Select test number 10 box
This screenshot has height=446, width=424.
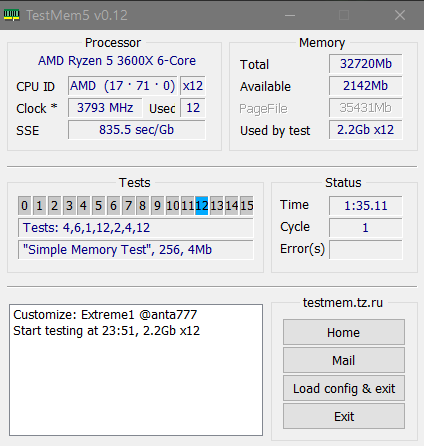[172, 206]
